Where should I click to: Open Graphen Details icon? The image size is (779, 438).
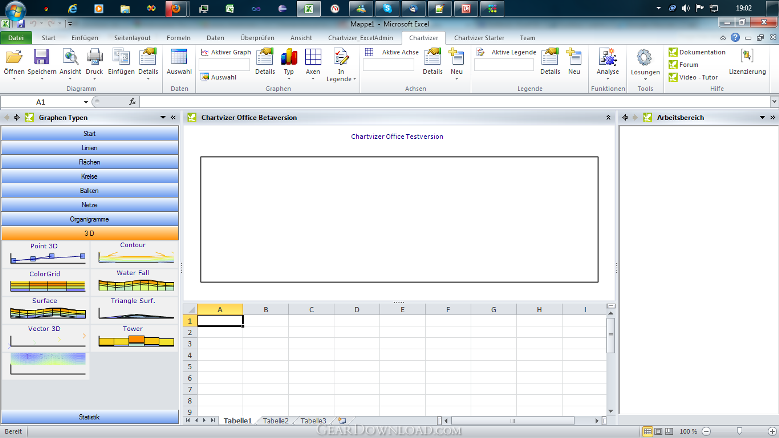click(265, 62)
